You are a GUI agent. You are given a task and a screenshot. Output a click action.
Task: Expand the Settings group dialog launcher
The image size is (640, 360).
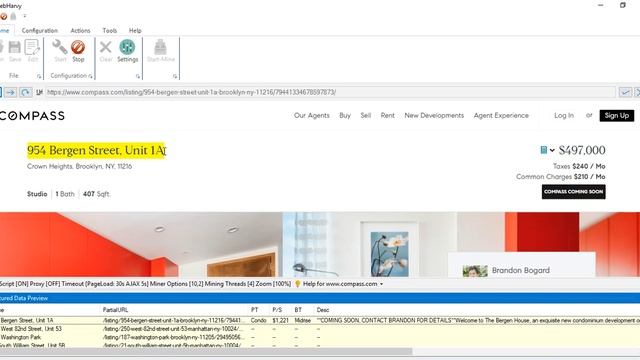coord(138,76)
